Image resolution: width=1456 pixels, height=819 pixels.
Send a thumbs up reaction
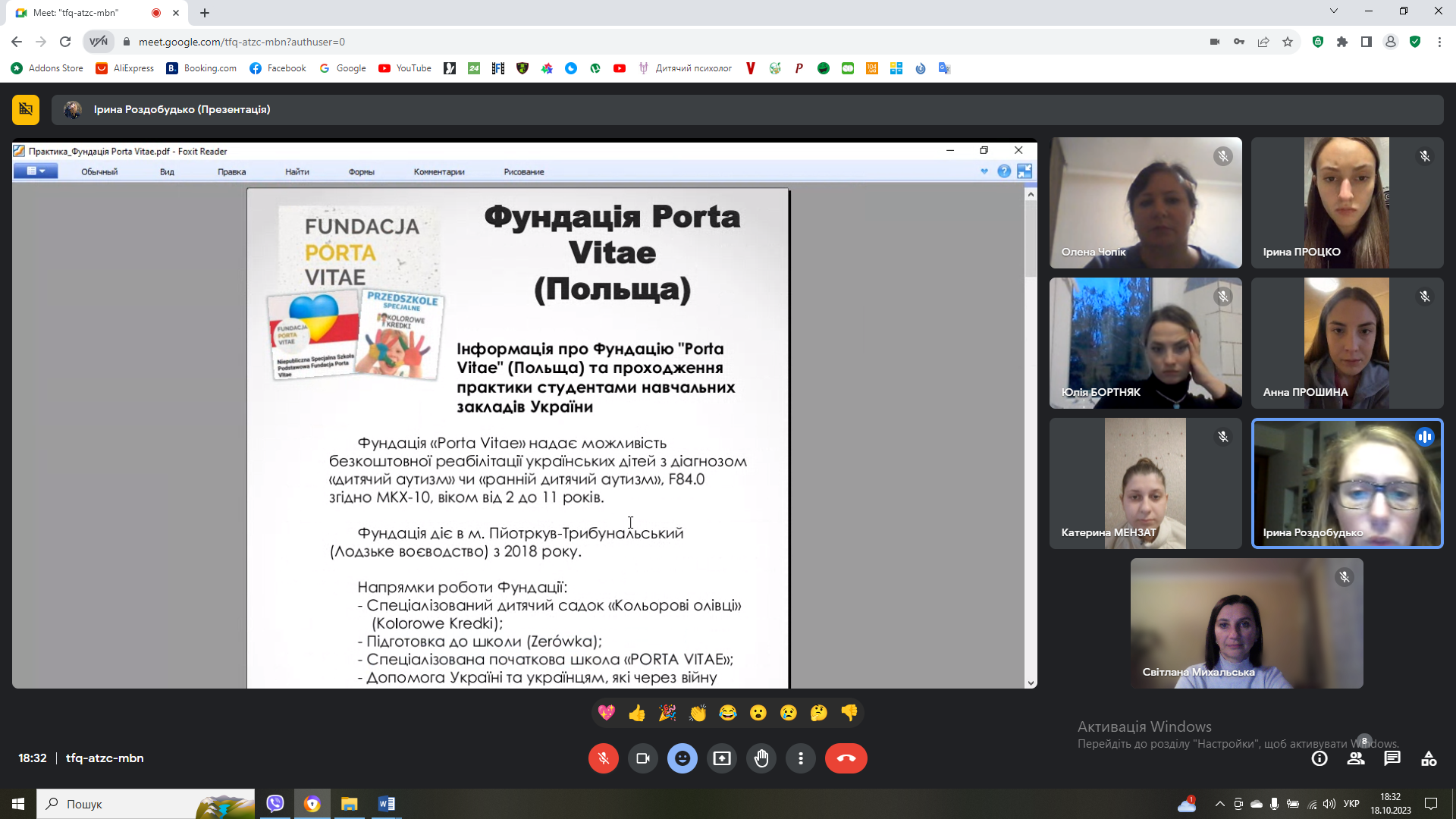point(637,713)
